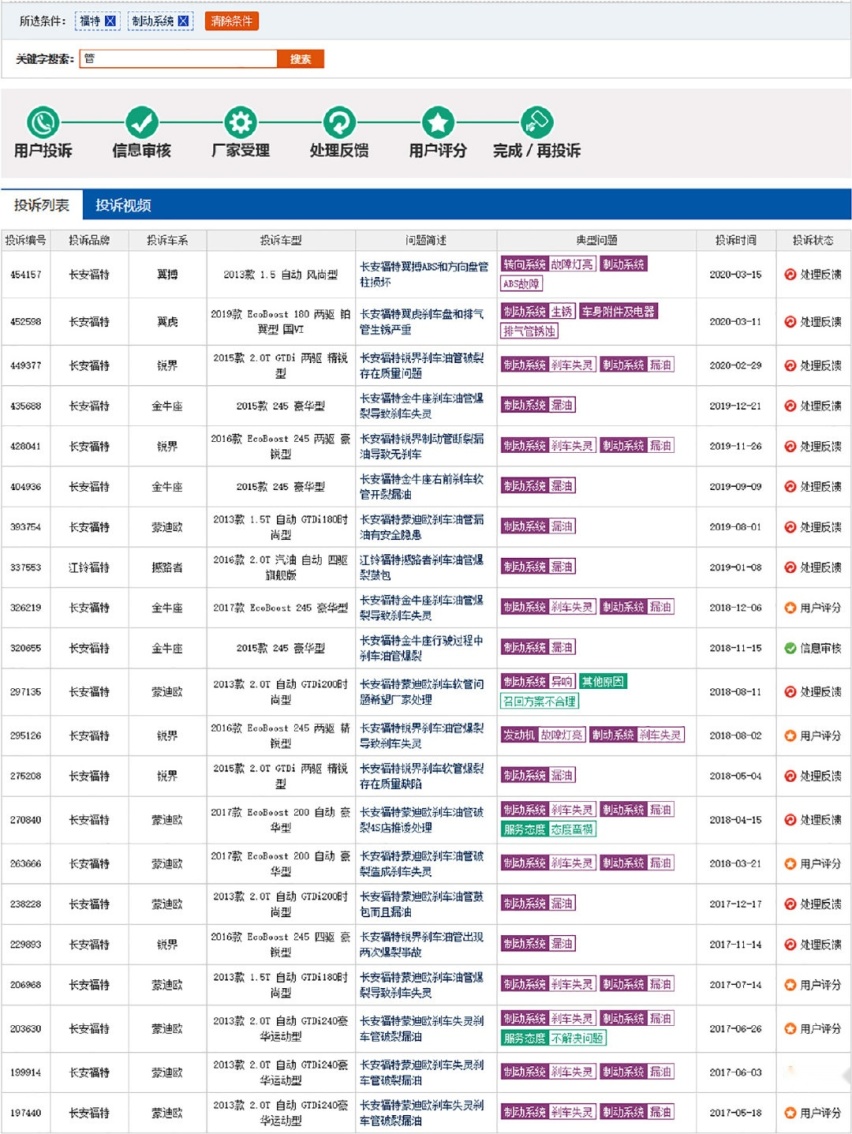The width and height of the screenshot is (852, 1134).
Task: Click the 翼虎 series cell
Action: coord(167,322)
